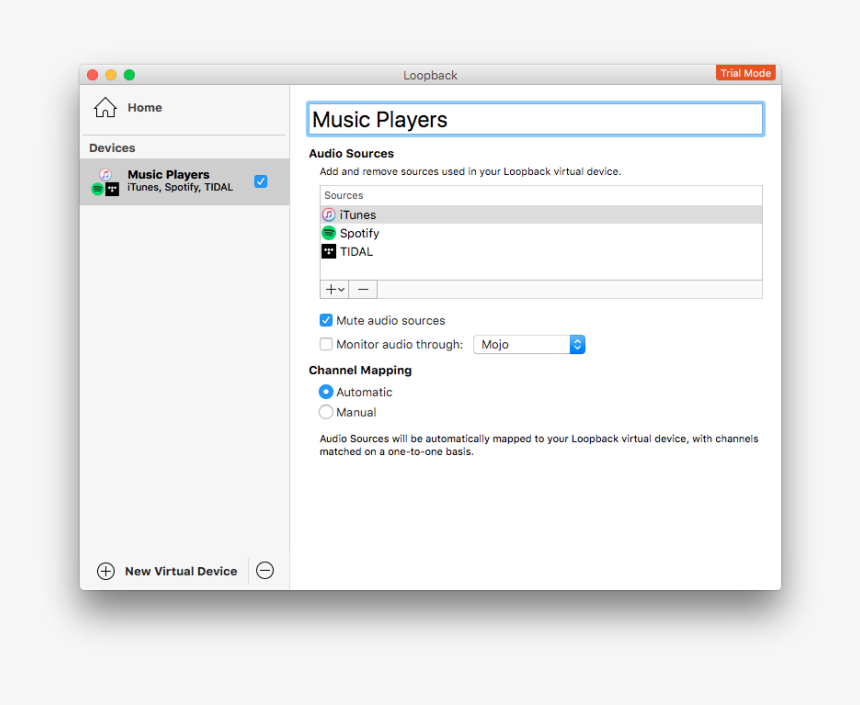Select the Spotify source row

point(541,233)
